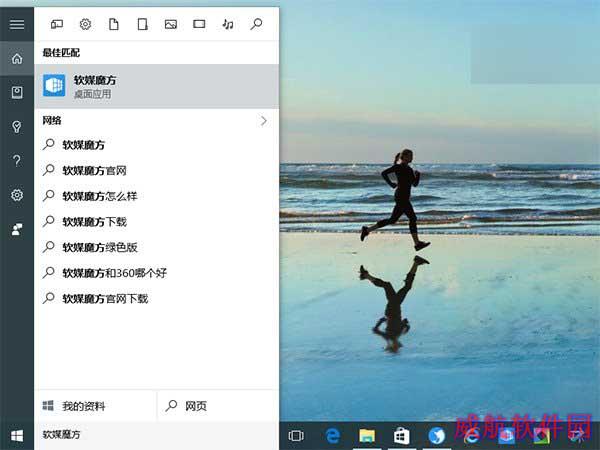Open Reminders lightbulb icon
Screen dimensions: 600x450
[x=17, y=127]
